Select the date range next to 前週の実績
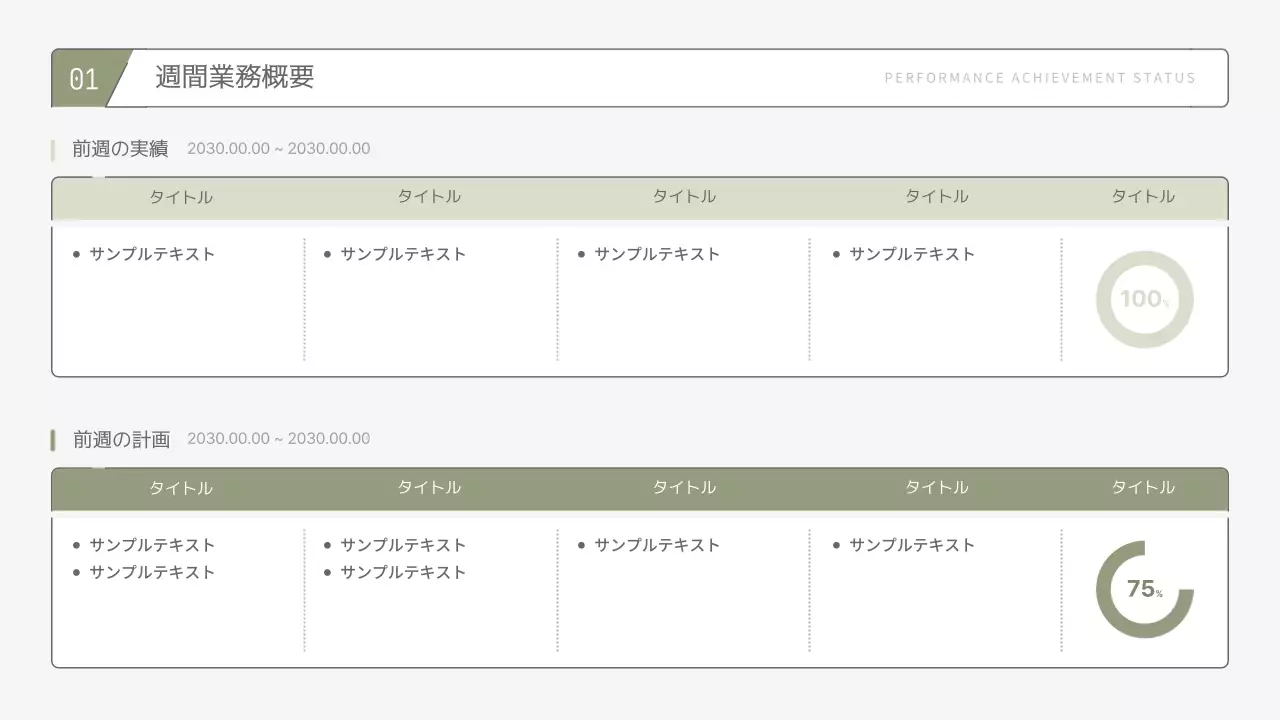 coord(279,148)
